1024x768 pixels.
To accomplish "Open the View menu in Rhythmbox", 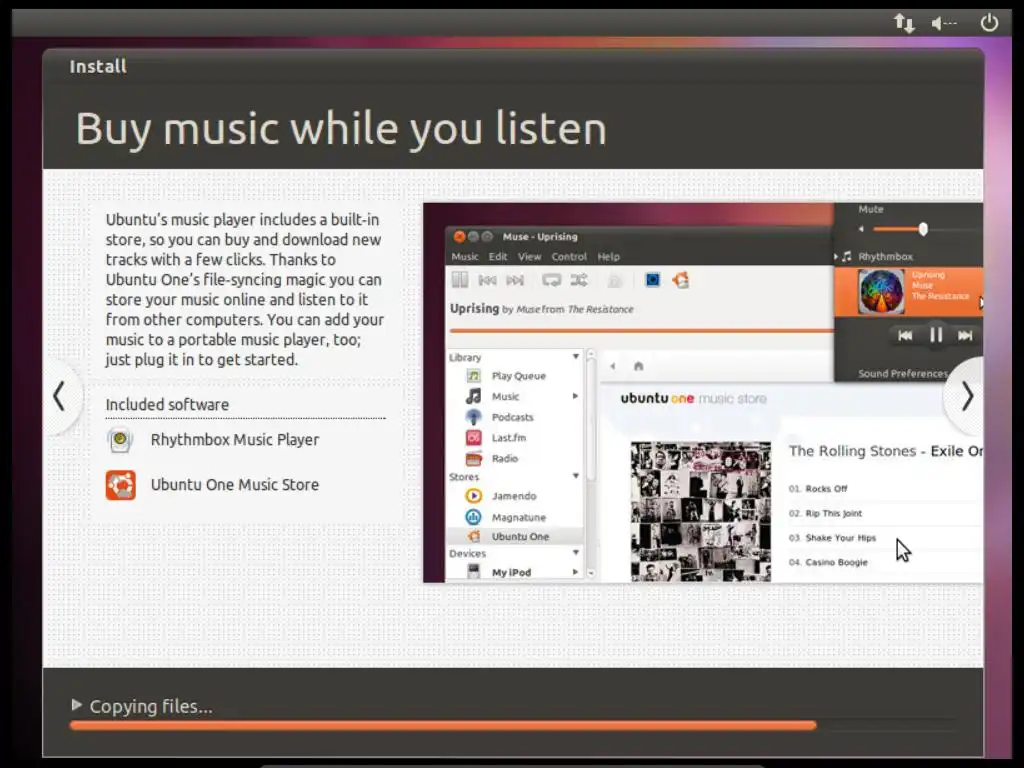I will (x=530, y=257).
